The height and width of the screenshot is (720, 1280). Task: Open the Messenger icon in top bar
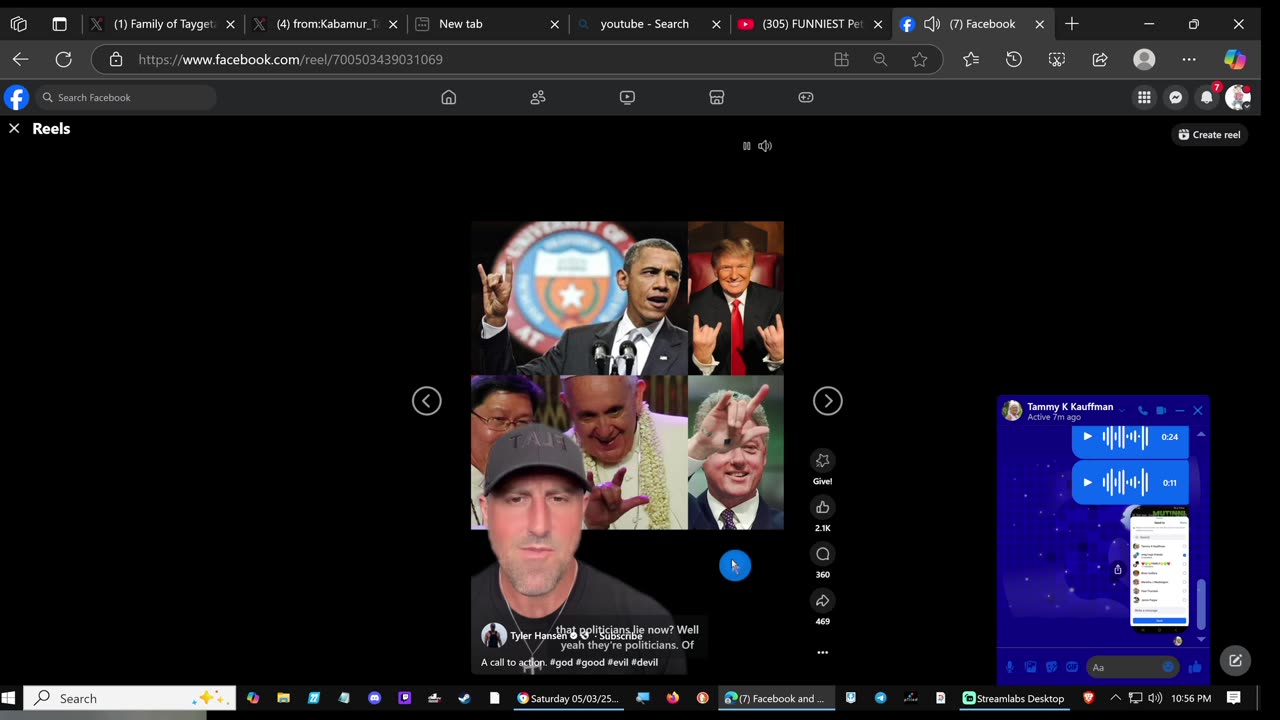coord(1176,97)
